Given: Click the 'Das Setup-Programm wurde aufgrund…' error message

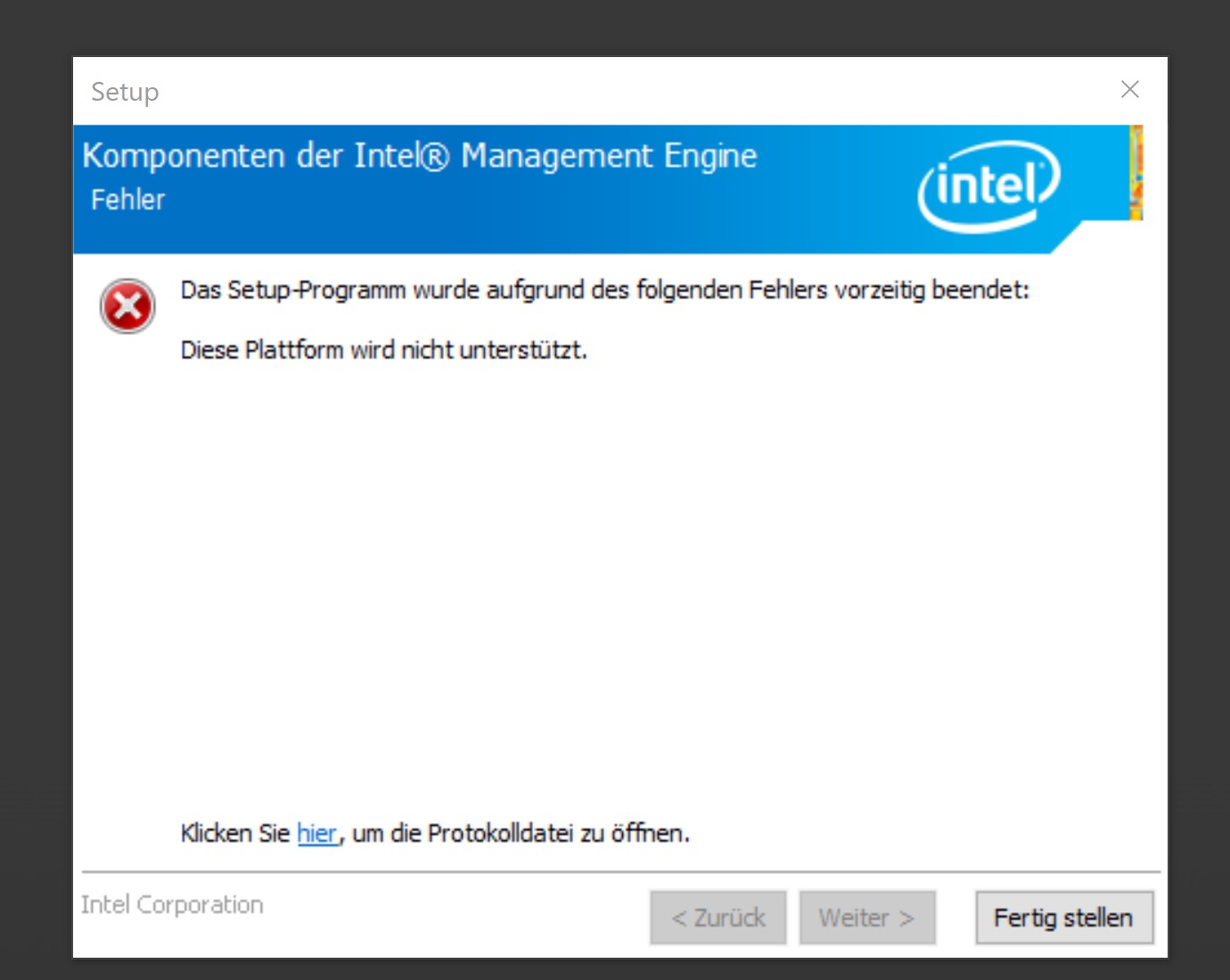Looking at the screenshot, I should 605,290.
